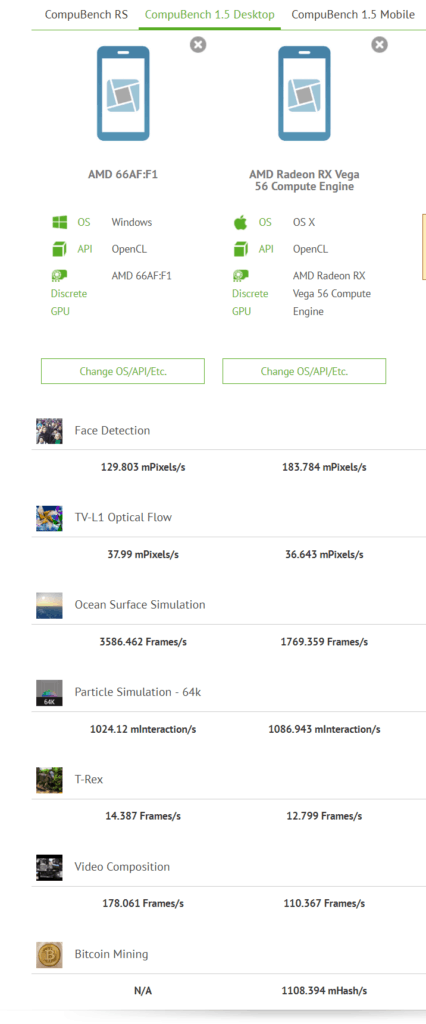Click the OS X value text
Viewport: 426px width, 1024px height.
304,222
